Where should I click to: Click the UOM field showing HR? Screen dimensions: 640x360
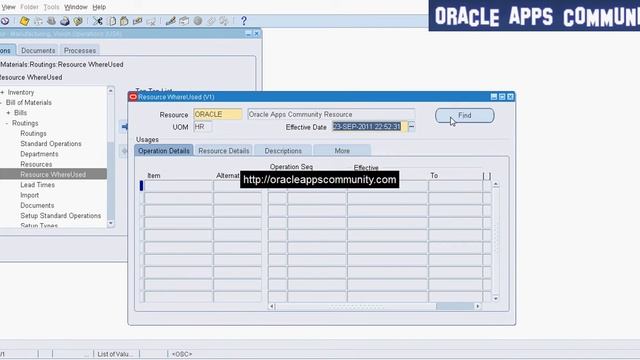tap(203, 127)
